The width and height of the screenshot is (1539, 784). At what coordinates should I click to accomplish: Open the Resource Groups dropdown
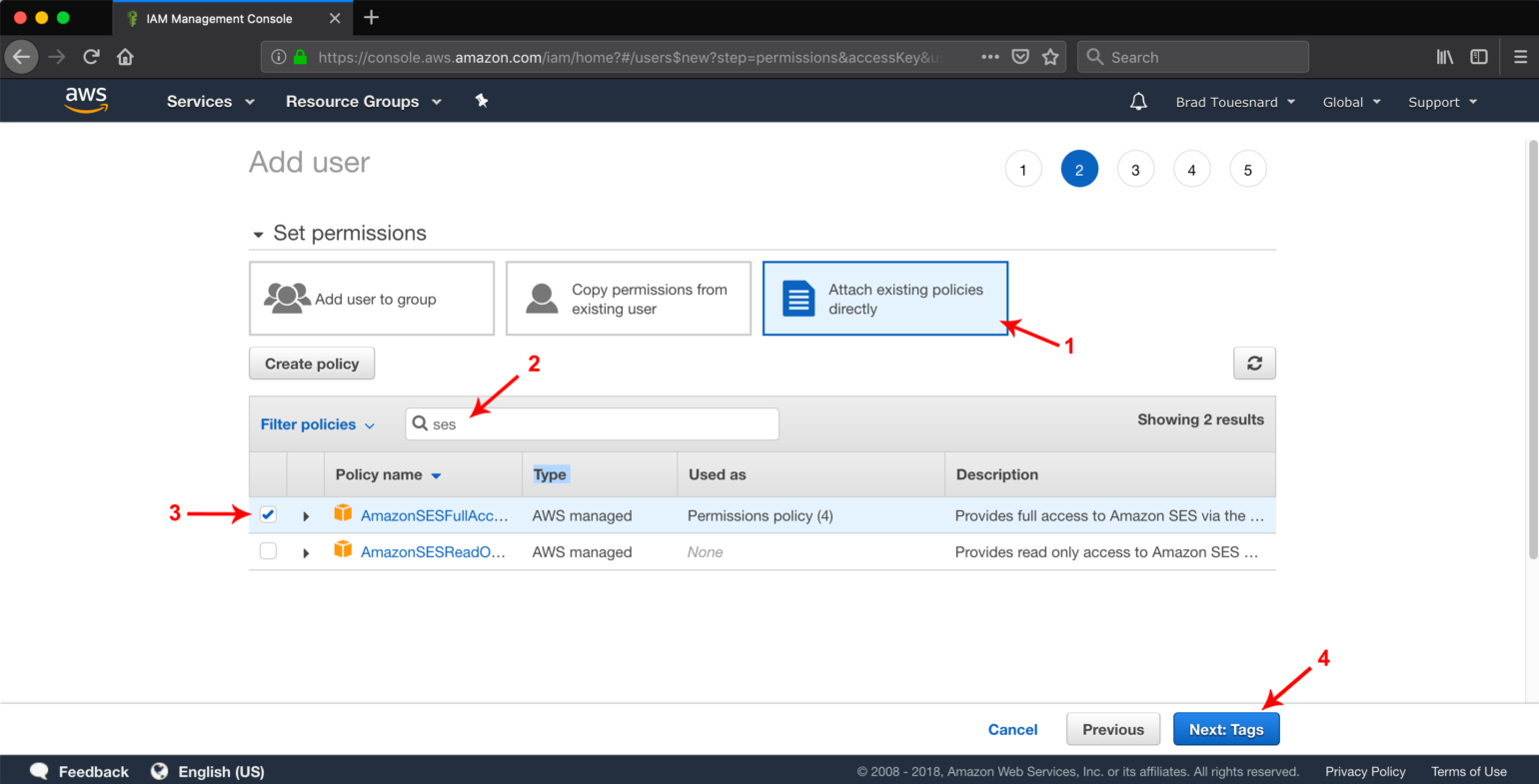(x=364, y=102)
